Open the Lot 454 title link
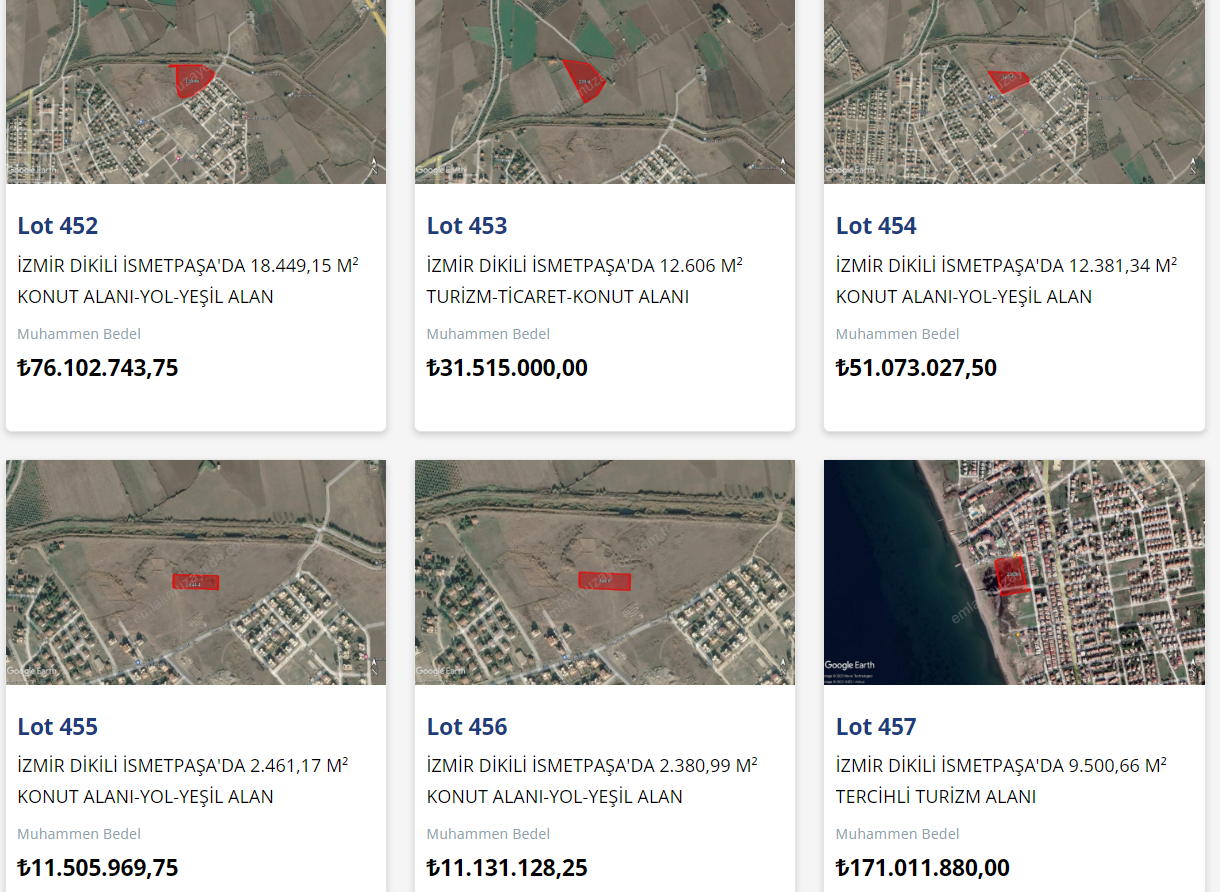 click(876, 226)
